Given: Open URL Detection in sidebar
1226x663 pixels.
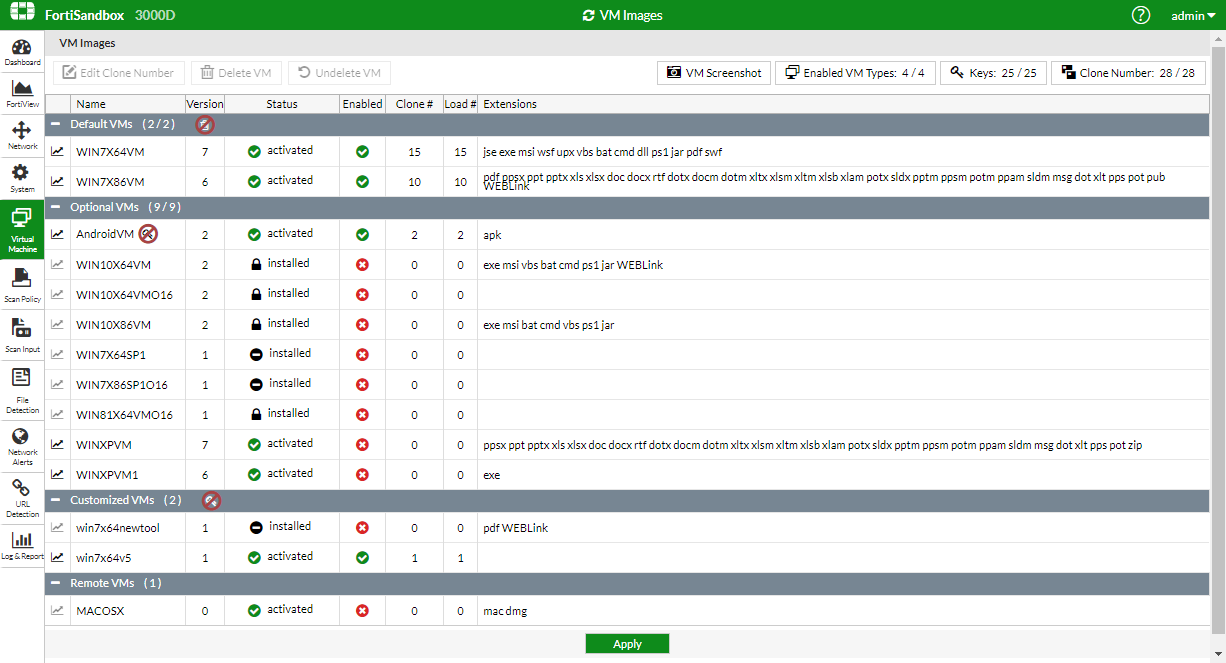Looking at the screenshot, I should pos(22,498).
